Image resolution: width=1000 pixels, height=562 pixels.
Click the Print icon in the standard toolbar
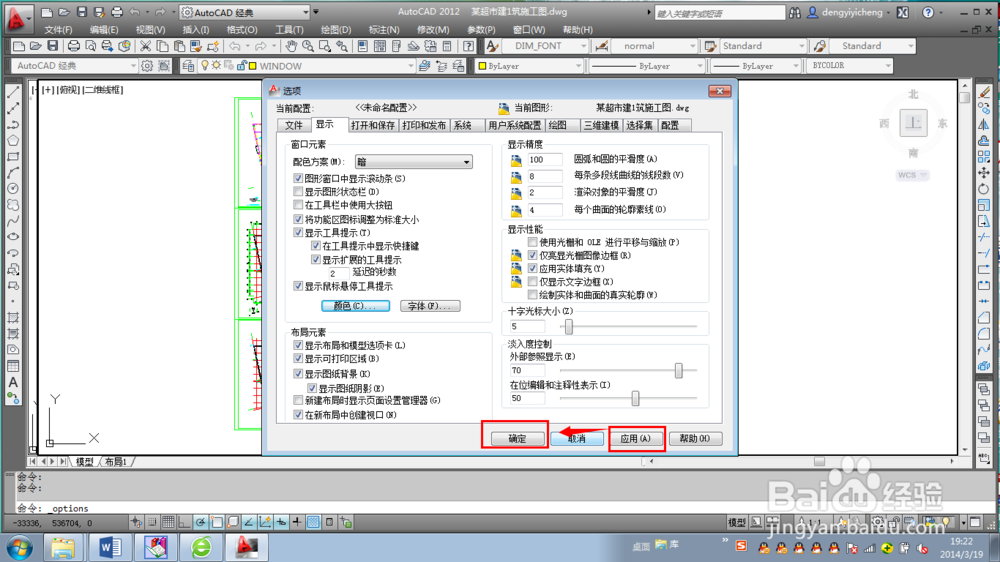(73, 46)
